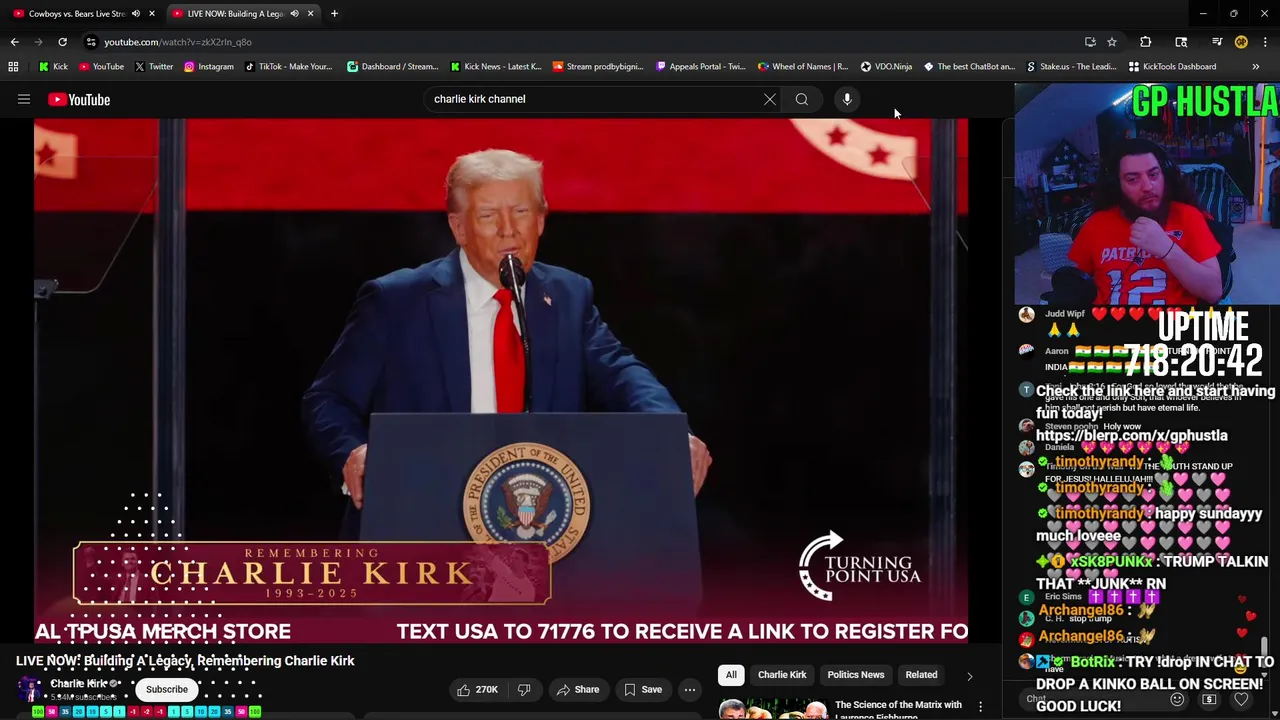Screen dimensions: 1280x720
Task: Open Charlie Kirk channel name link
Action: click(79, 683)
